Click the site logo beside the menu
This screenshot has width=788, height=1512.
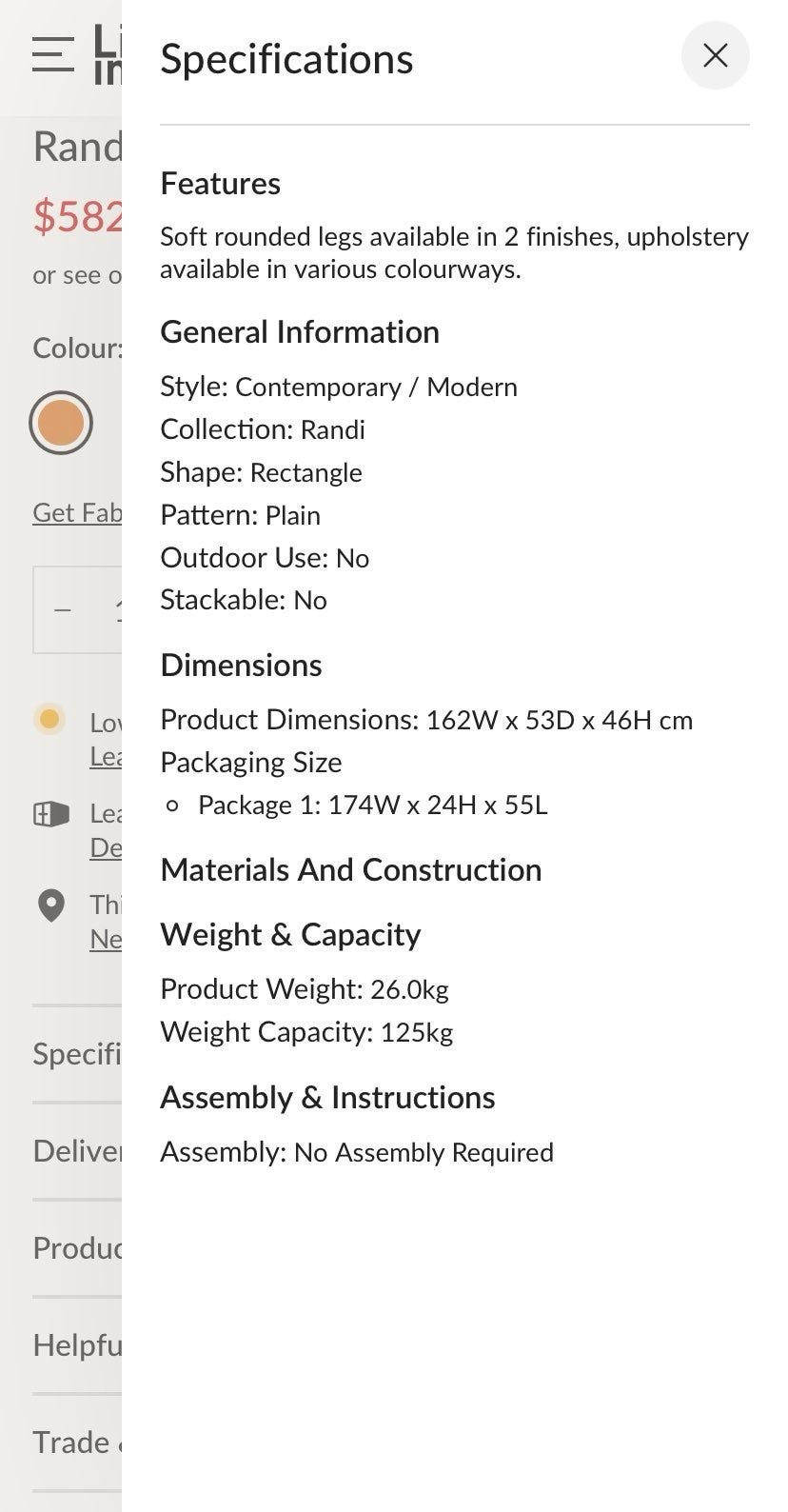108,55
